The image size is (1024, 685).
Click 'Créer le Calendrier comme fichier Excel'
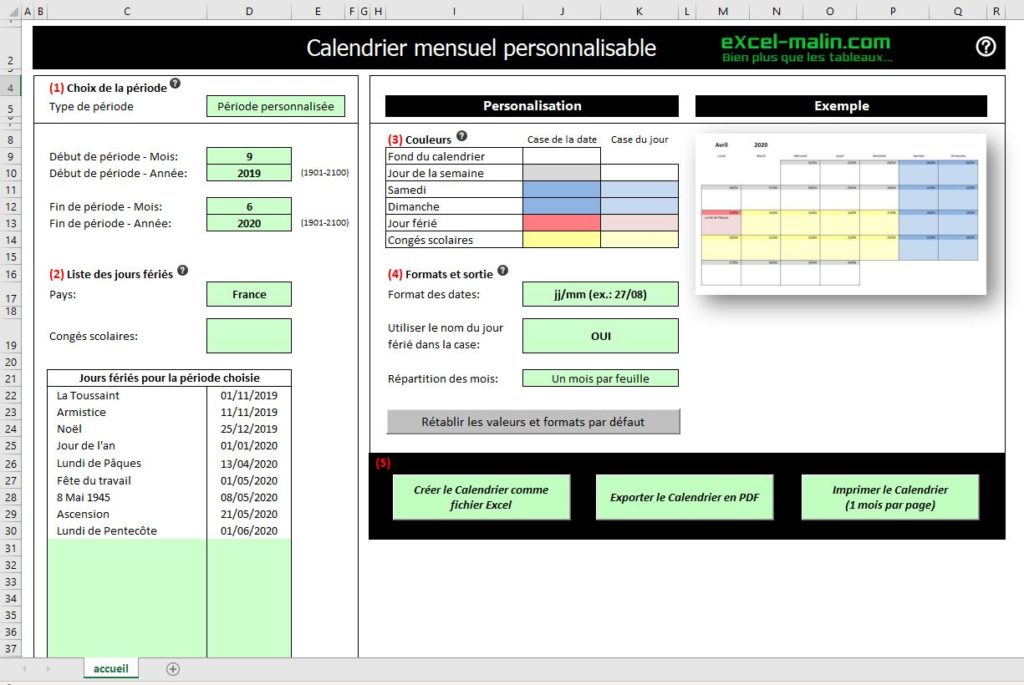(481, 495)
